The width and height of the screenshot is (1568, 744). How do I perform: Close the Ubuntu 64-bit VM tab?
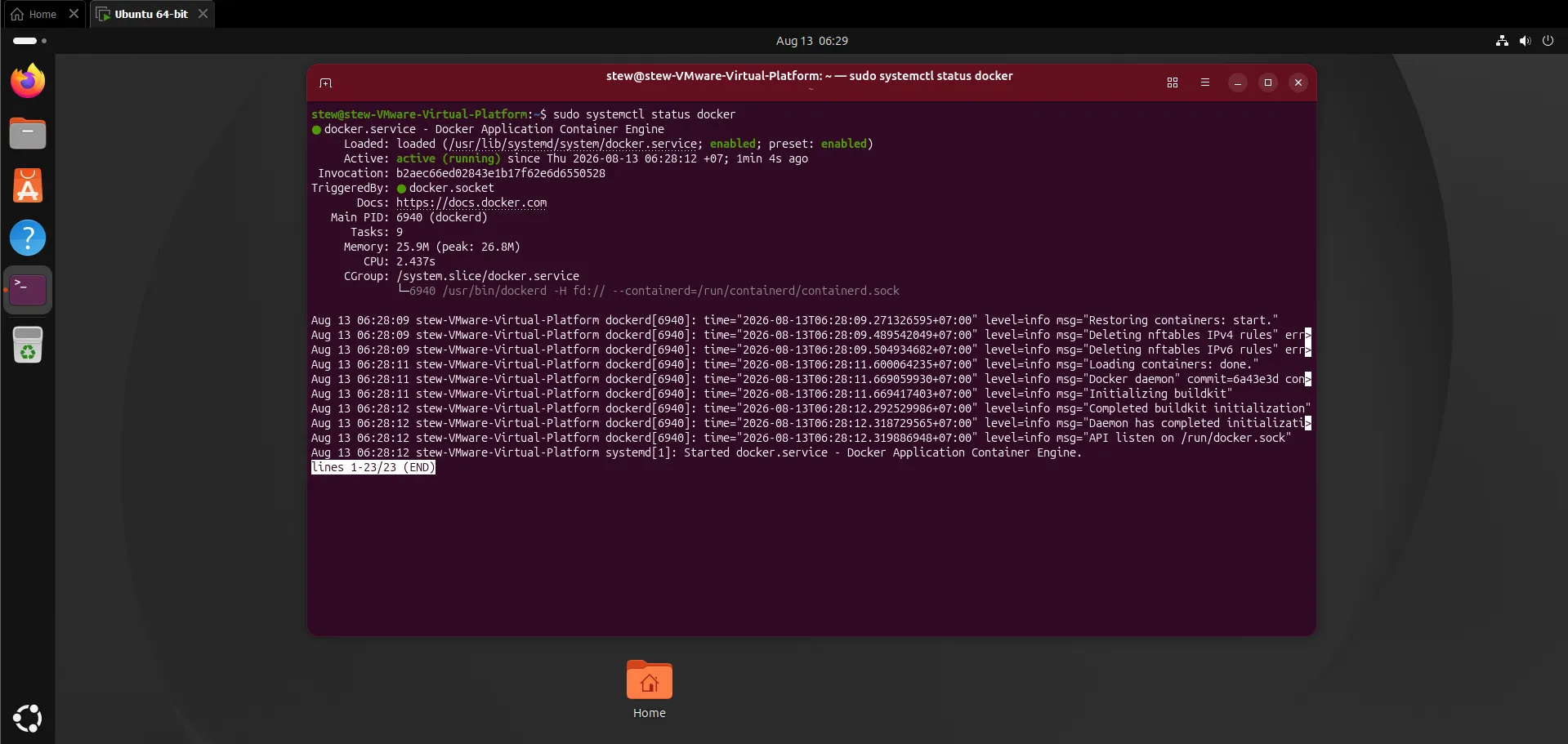(x=203, y=14)
